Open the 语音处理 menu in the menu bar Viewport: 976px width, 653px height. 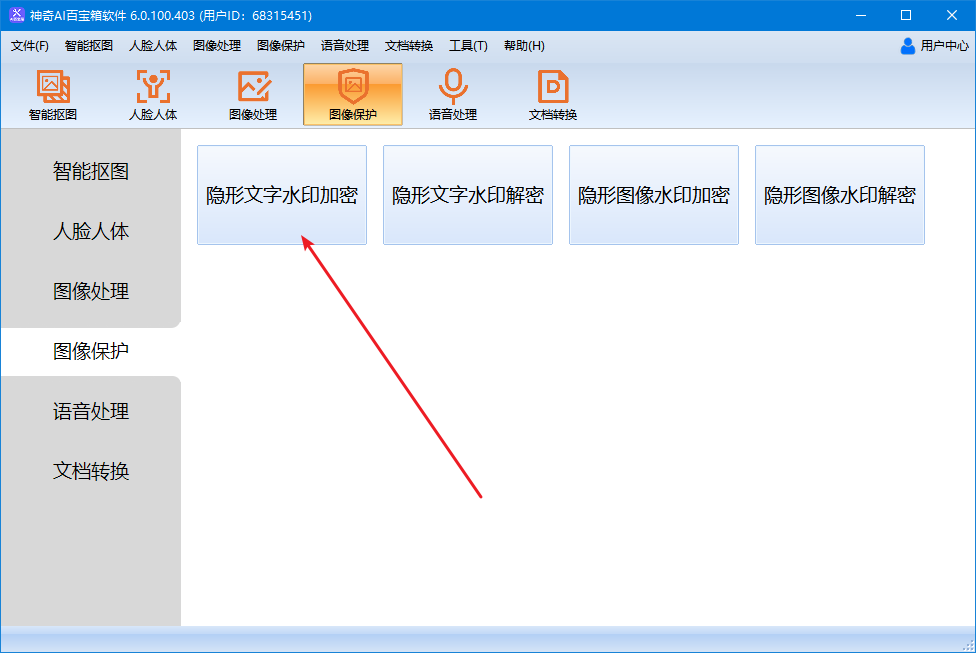click(x=345, y=45)
